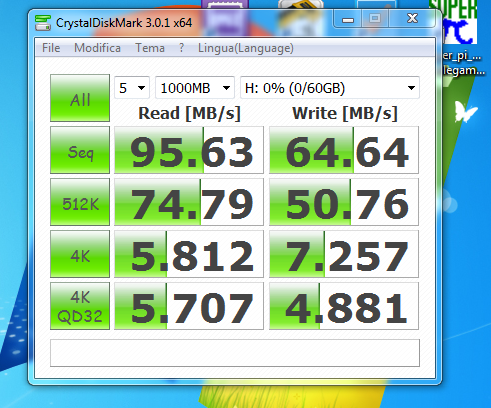
Task: Expand the 1000MB test size dropdown
Action: (x=195, y=88)
